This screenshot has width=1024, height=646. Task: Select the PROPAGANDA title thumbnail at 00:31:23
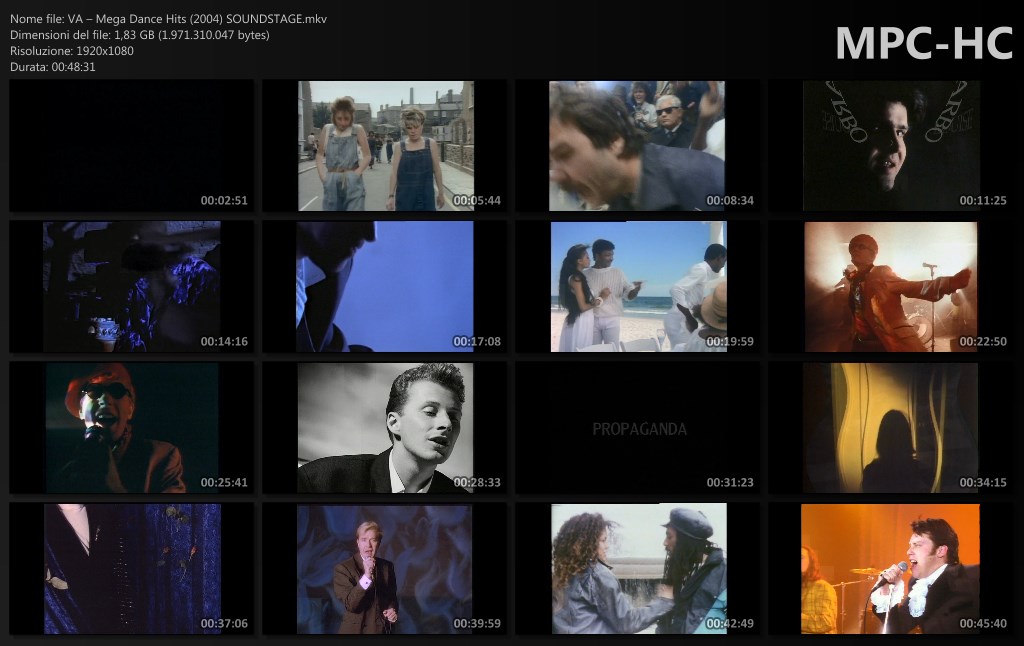(x=637, y=428)
